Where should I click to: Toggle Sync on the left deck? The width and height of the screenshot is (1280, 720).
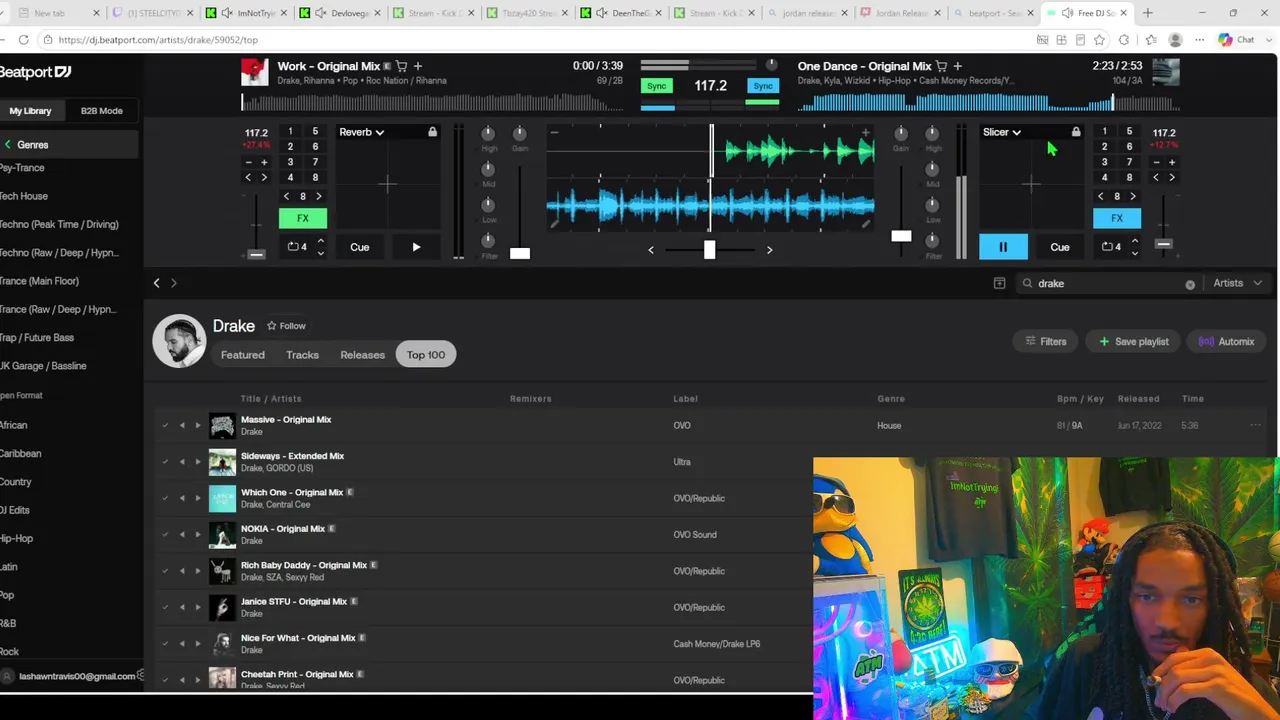click(656, 86)
